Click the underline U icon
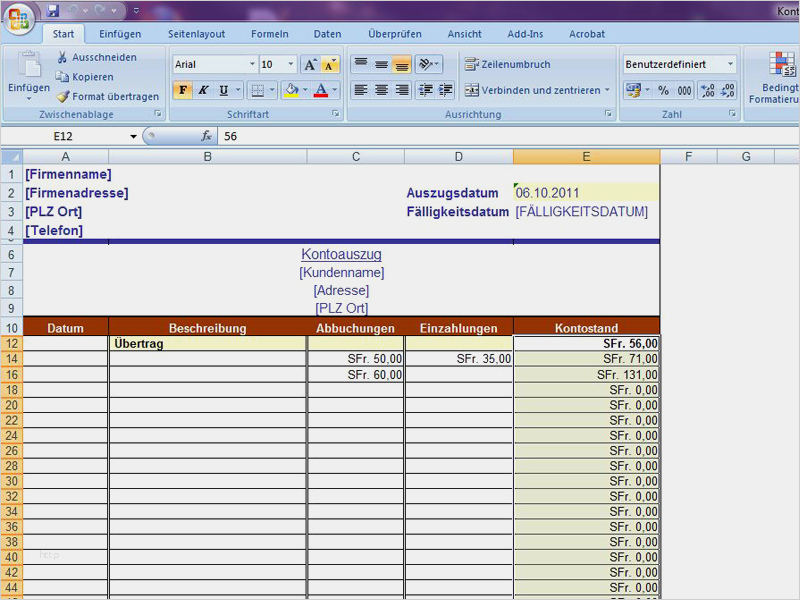Image resolution: width=800 pixels, height=600 pixels. coord(222,90)
